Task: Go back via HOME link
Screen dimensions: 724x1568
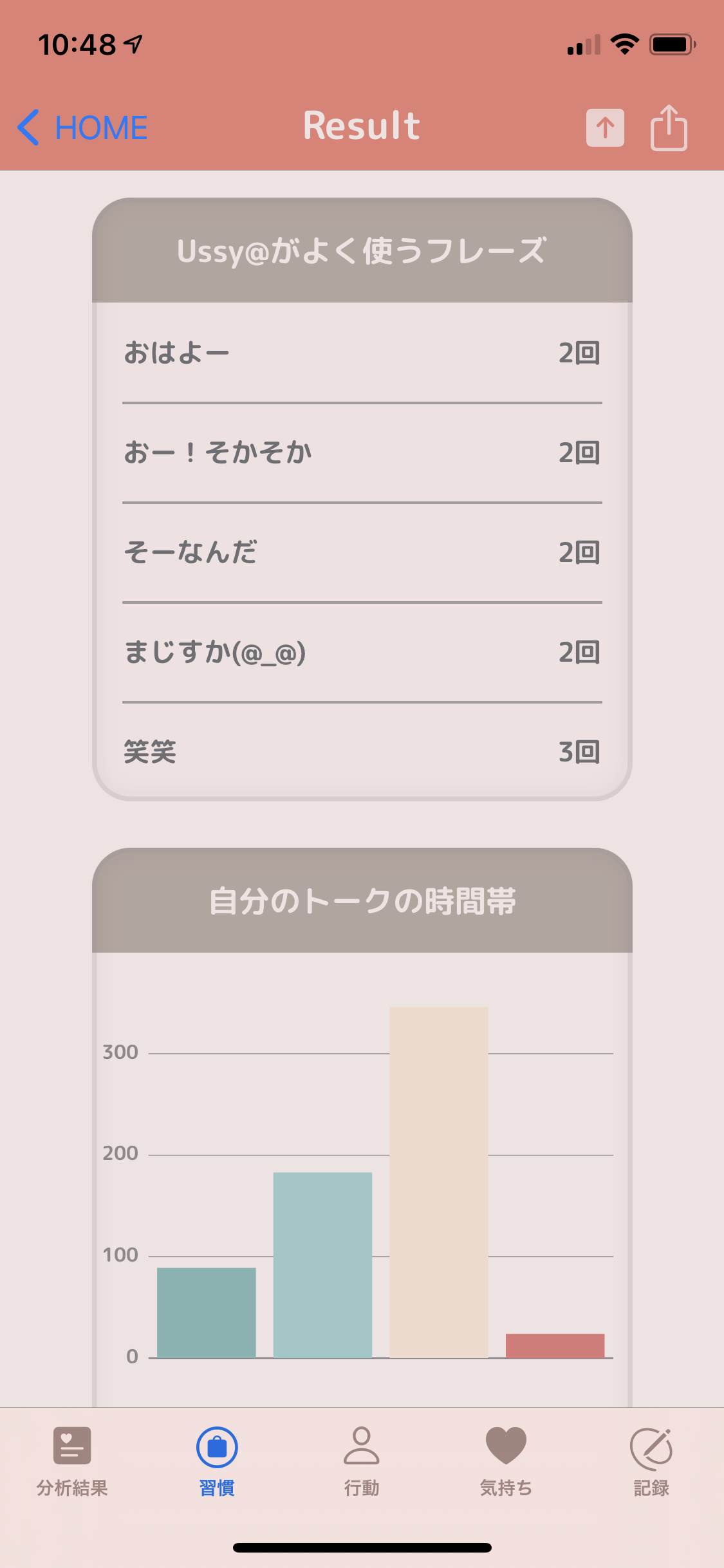Action: (x=101, y=127)
